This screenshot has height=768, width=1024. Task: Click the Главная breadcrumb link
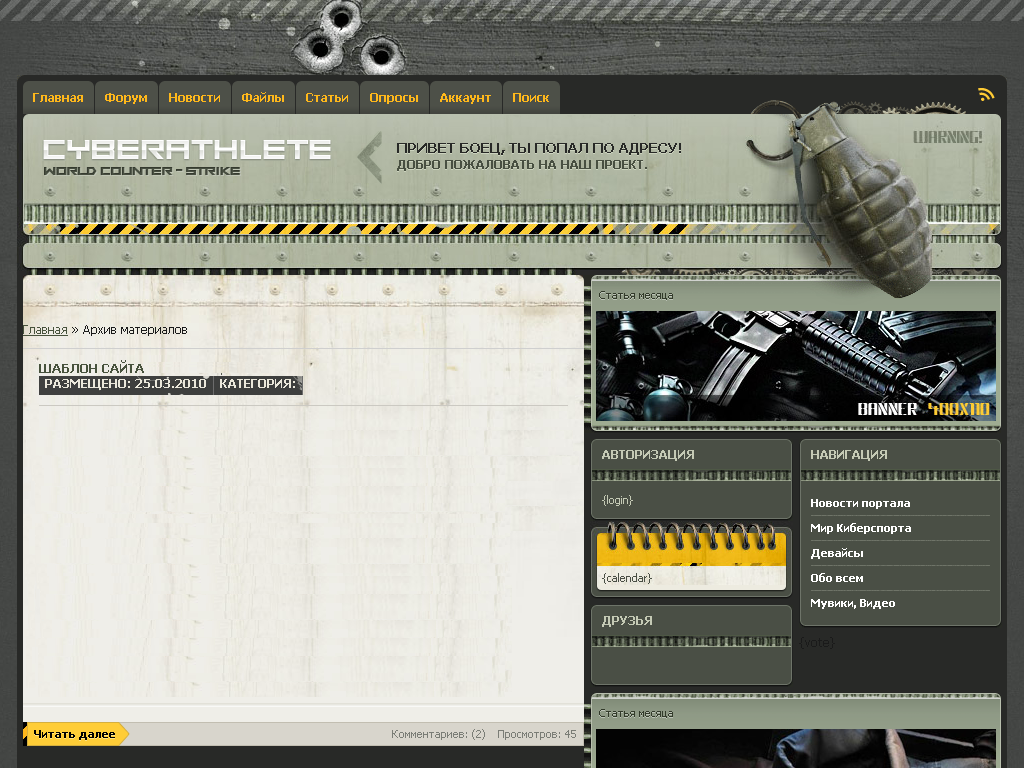pos(45,330)
